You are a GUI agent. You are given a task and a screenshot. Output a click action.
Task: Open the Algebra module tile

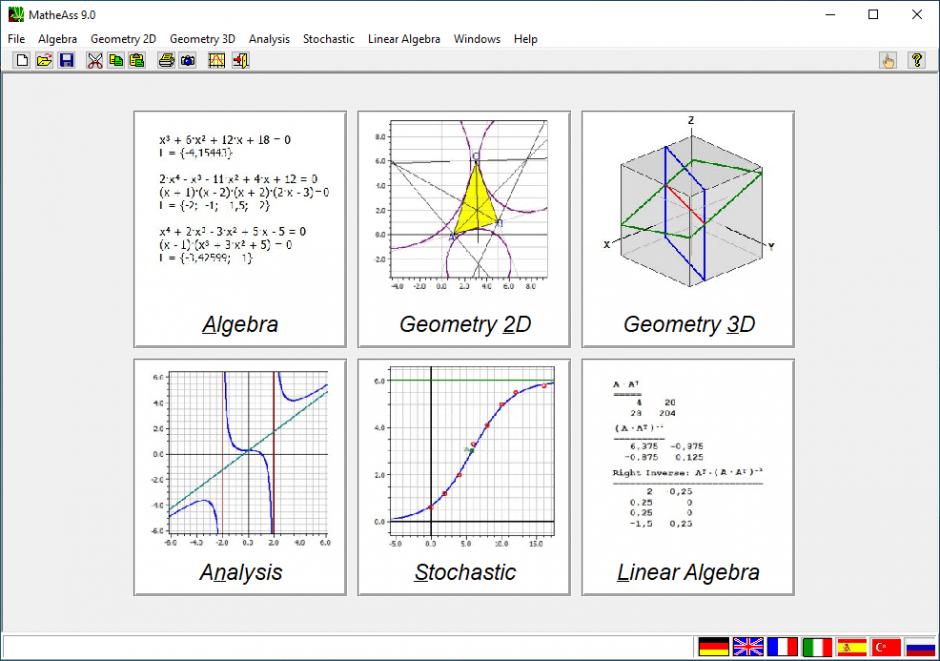[x=240, y=229]
